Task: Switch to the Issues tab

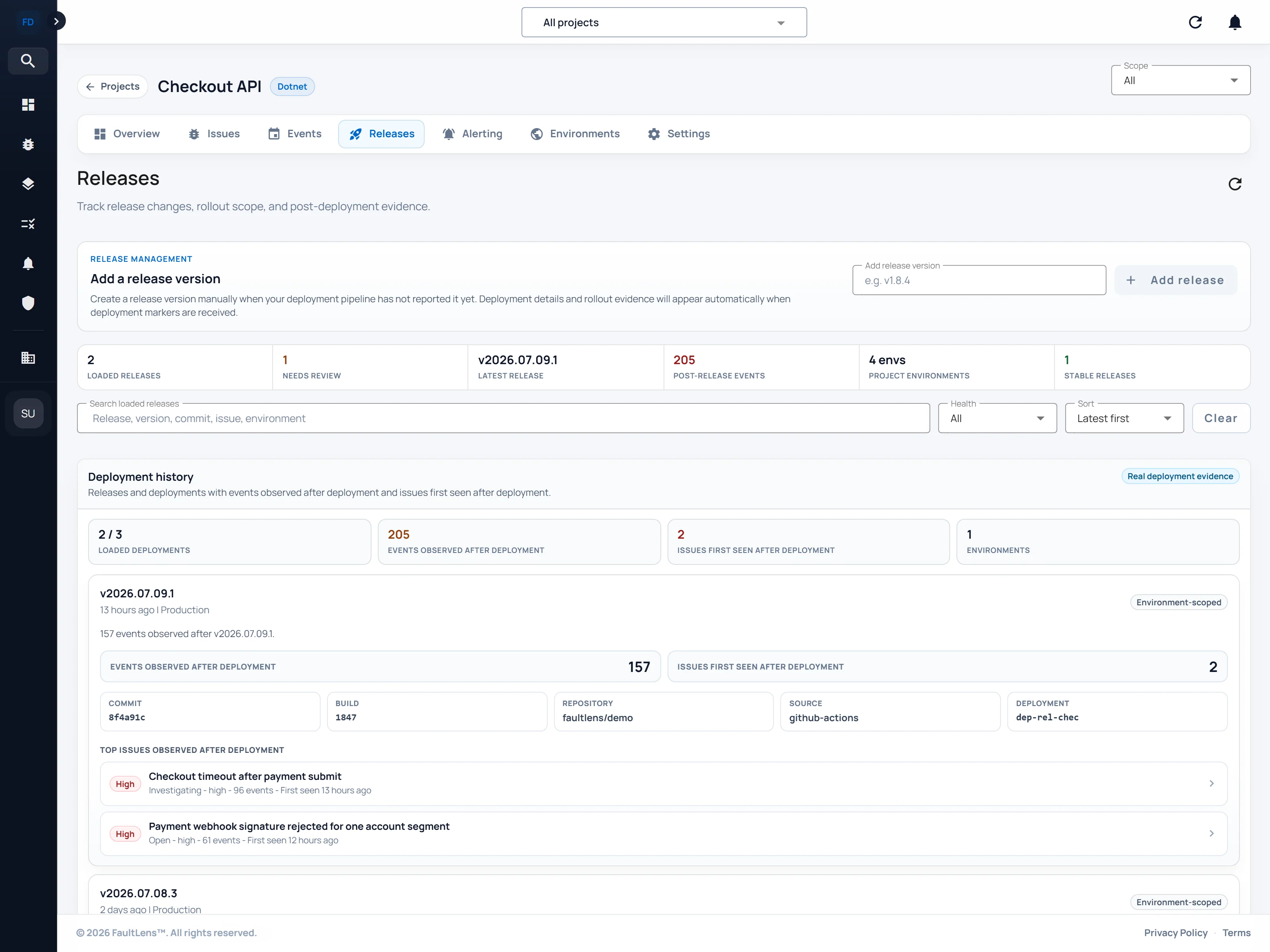Action: point(214,134)
